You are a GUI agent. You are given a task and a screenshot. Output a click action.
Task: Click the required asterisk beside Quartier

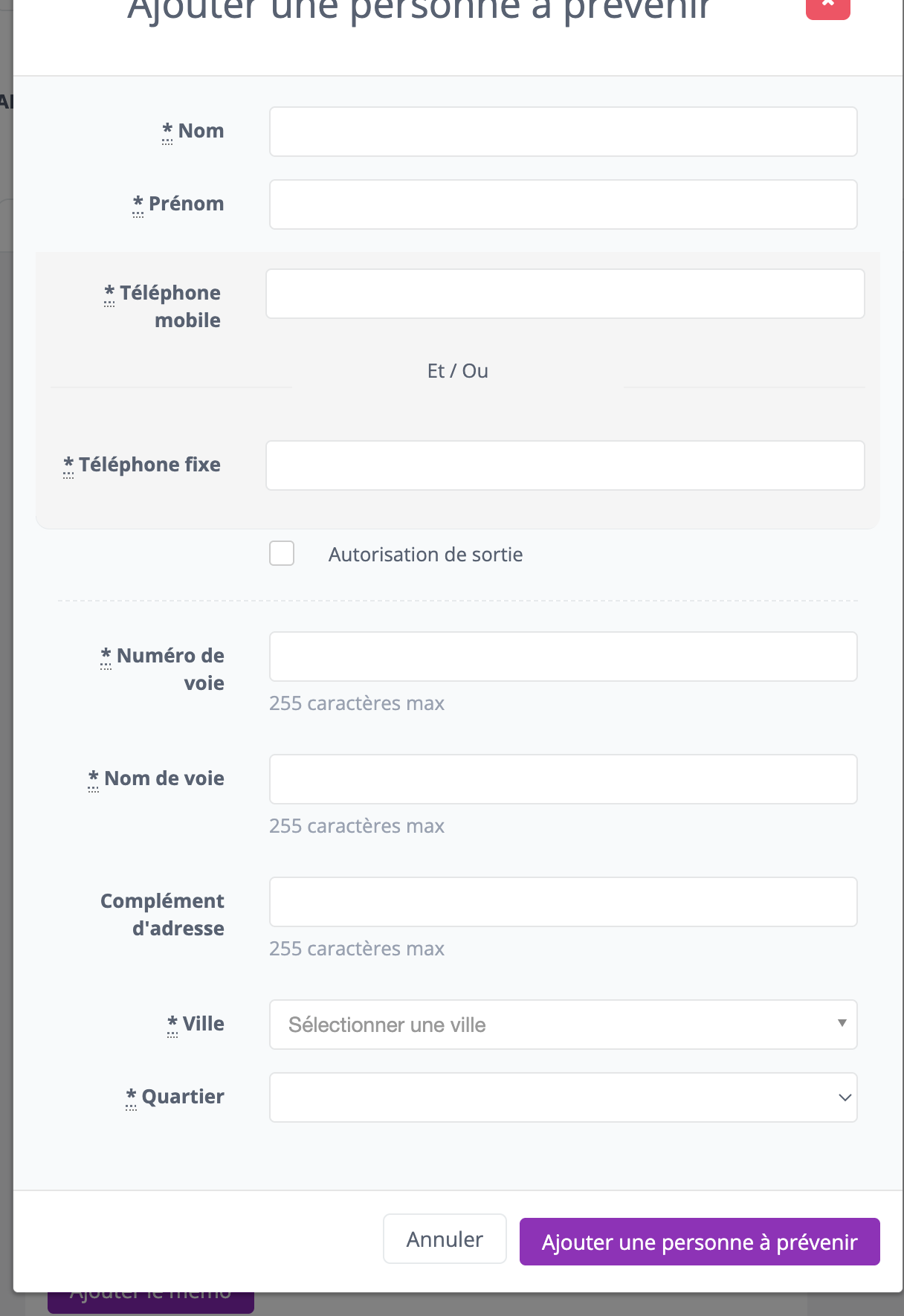131,1096
